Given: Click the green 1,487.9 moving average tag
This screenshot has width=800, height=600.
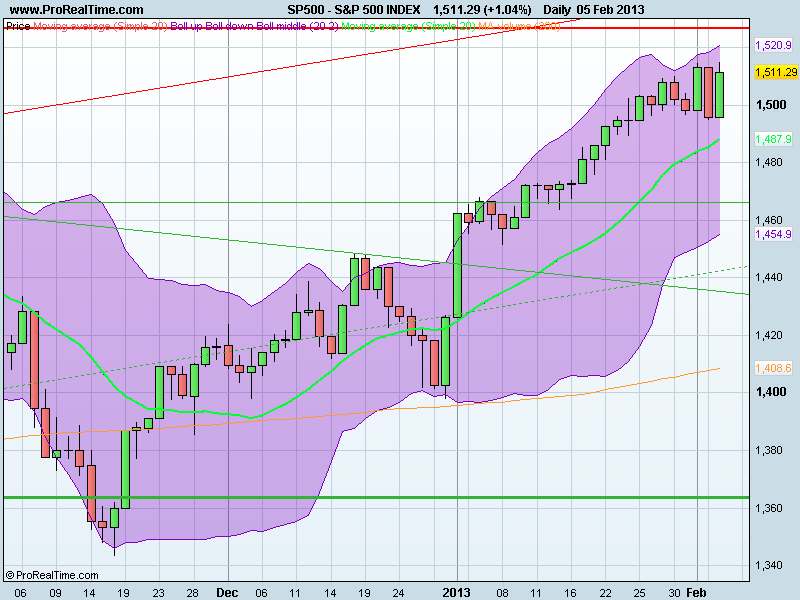Looking at the screenshot, I should 773,139.
